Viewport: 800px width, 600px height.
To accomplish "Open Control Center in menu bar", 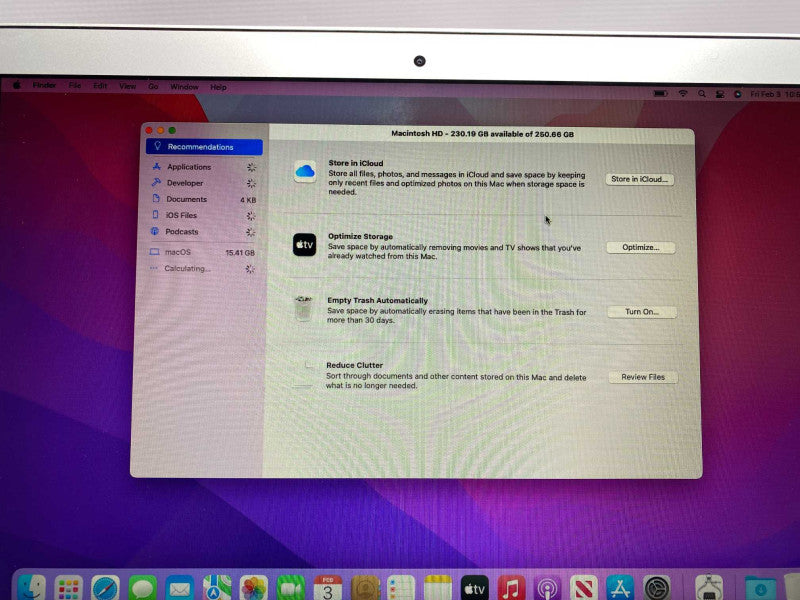I will tap(720, 94).
